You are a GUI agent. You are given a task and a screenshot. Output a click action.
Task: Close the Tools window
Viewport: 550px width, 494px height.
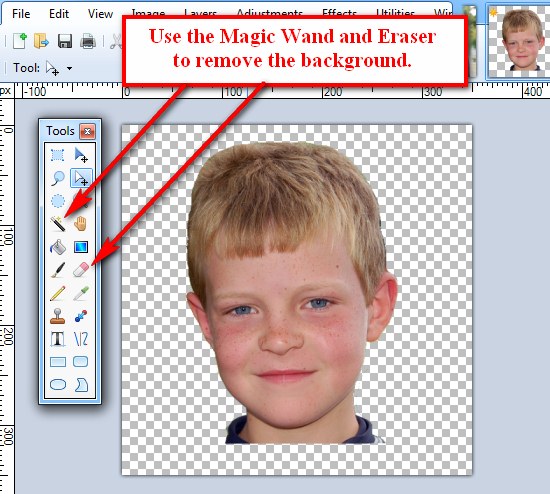pyautogui.click(x=87, y=132)
